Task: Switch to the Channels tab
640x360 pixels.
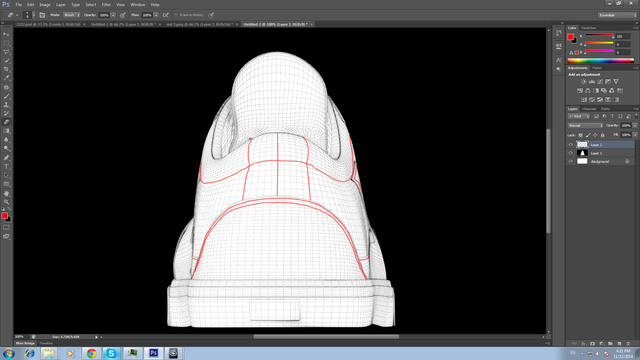Action: coord(589,109)
